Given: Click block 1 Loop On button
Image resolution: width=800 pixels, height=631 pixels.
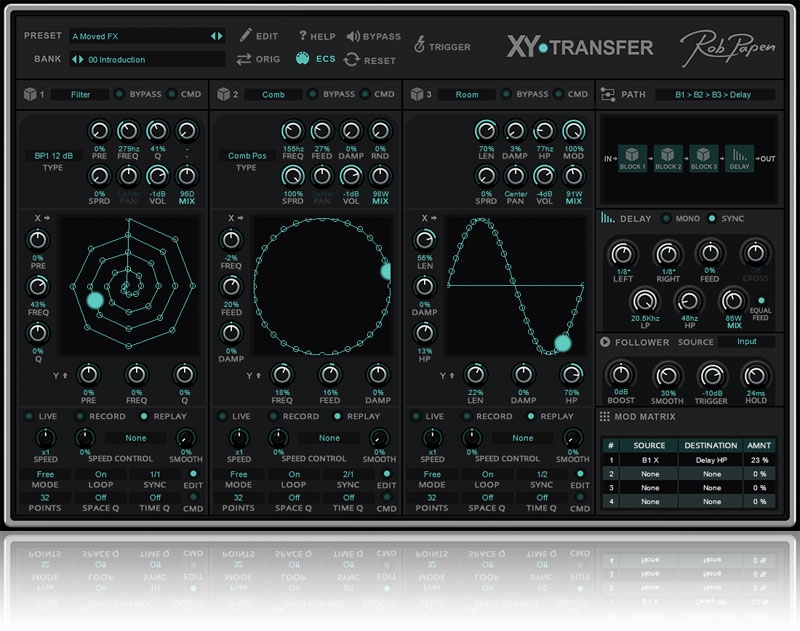Looking at the screenshot, I should pyautogui.click(x=101, y=475).
